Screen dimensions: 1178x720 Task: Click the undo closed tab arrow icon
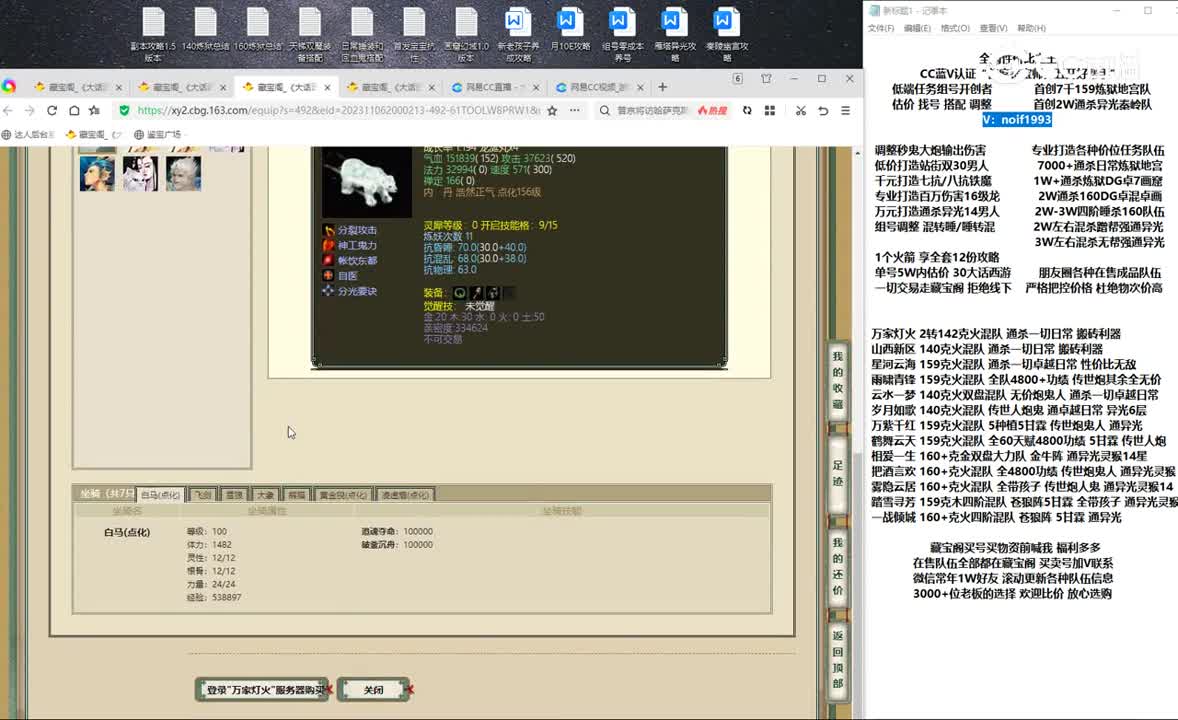click(823, 110)
